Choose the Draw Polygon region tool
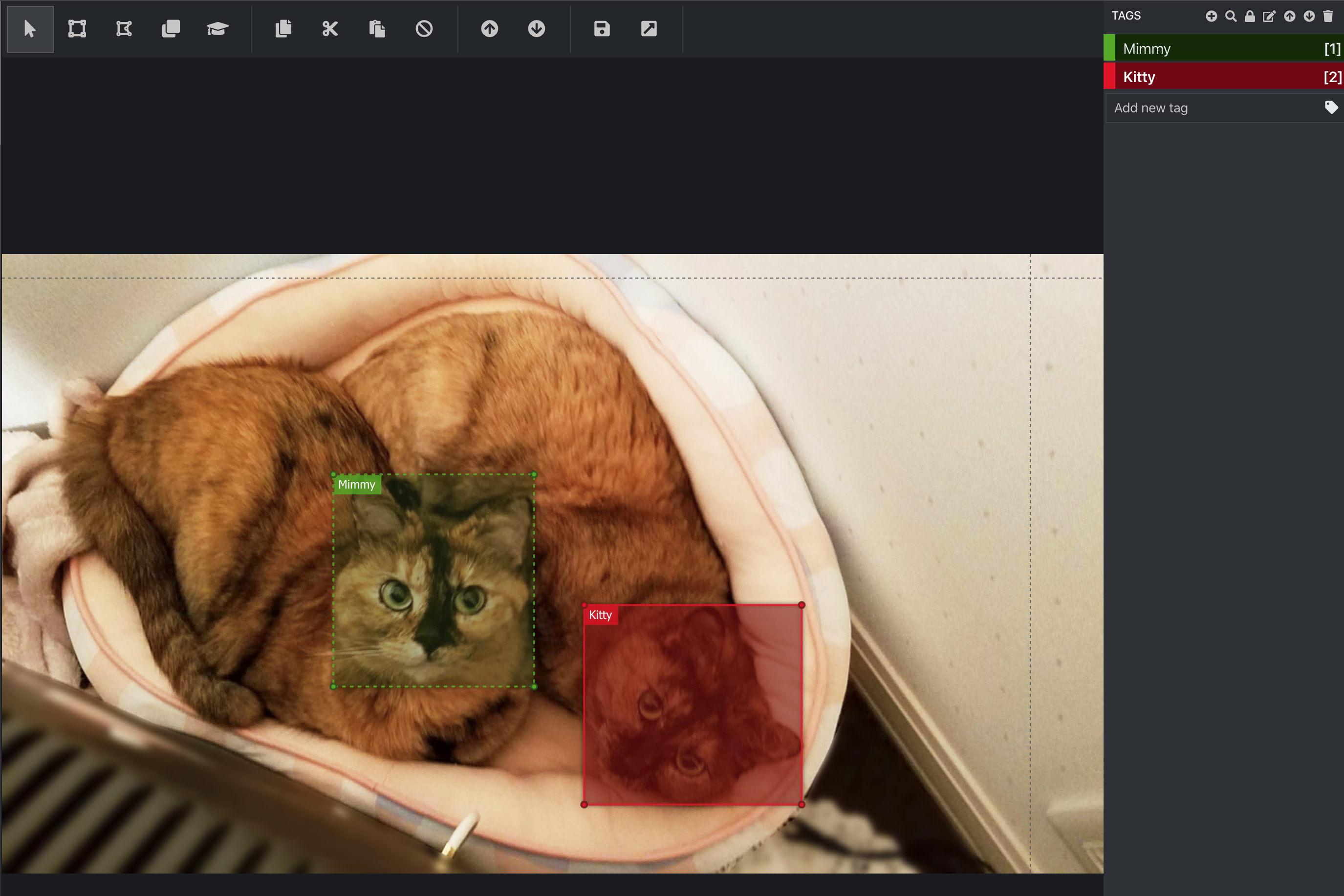 [124, 28]
